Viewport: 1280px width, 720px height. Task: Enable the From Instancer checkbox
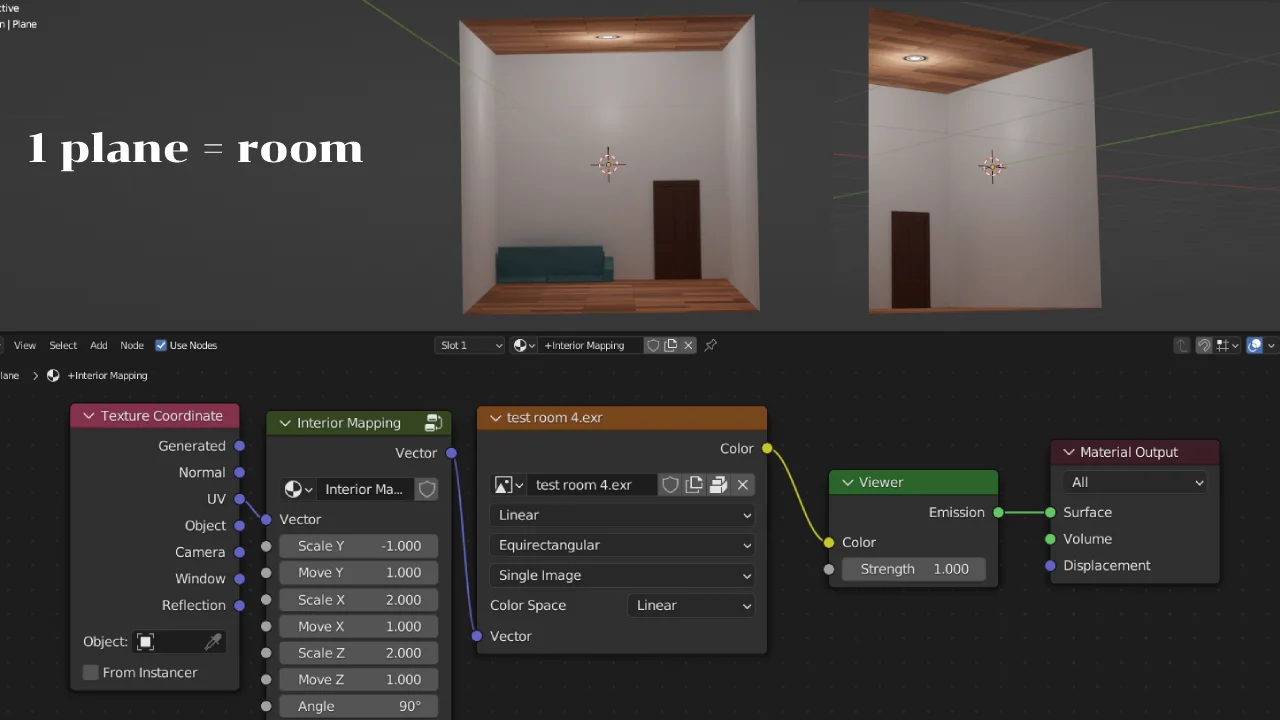click(x=91, y=672)
